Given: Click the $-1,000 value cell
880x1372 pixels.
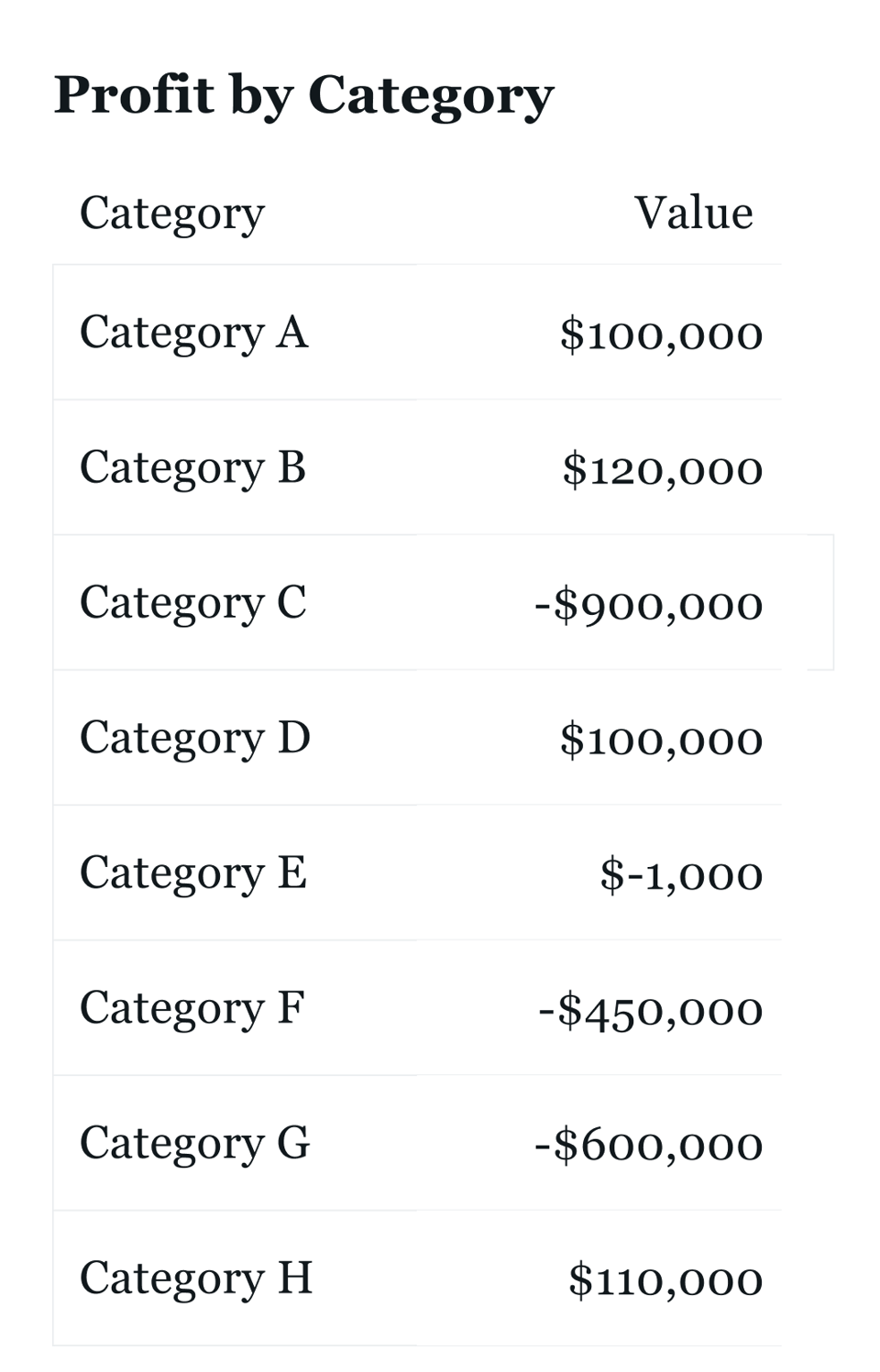Looking at the screenshot, I should click(x=681, y=874).
